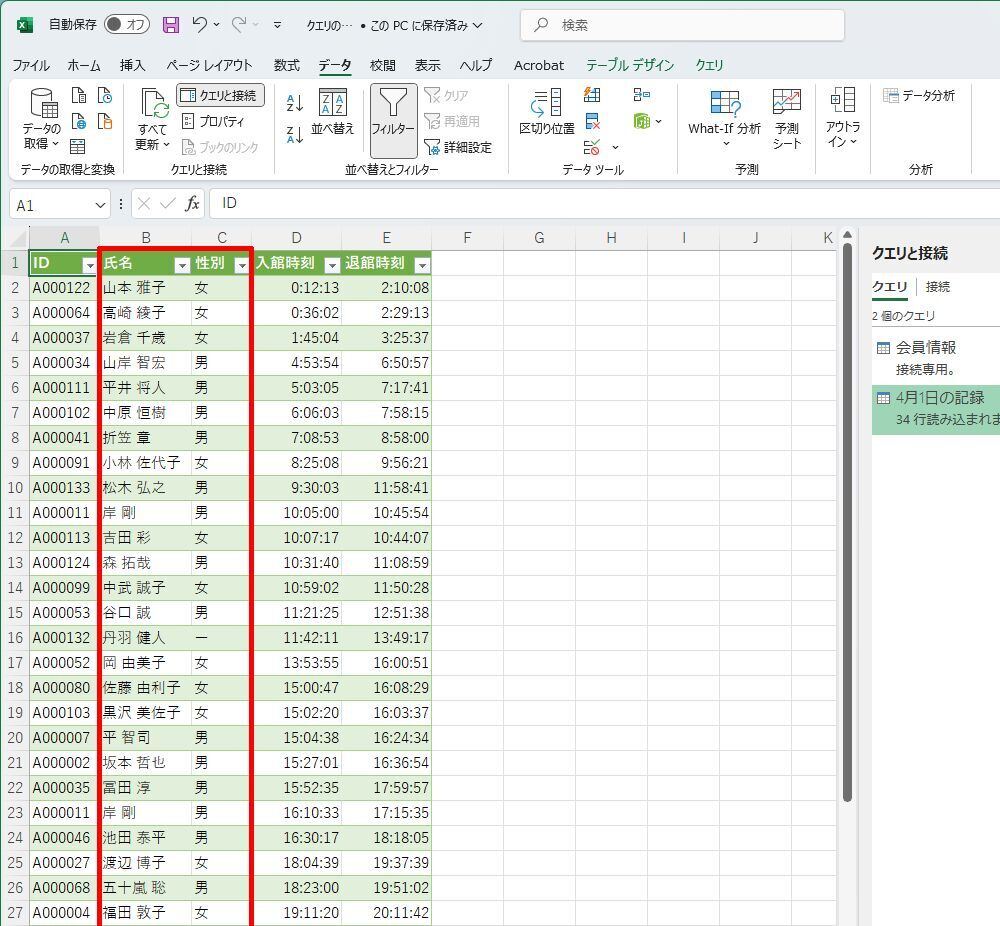This screenshot has height=926, width=1000.
Task: Select the 会員情報 query in the pane
Action: (x=936, y=358)
